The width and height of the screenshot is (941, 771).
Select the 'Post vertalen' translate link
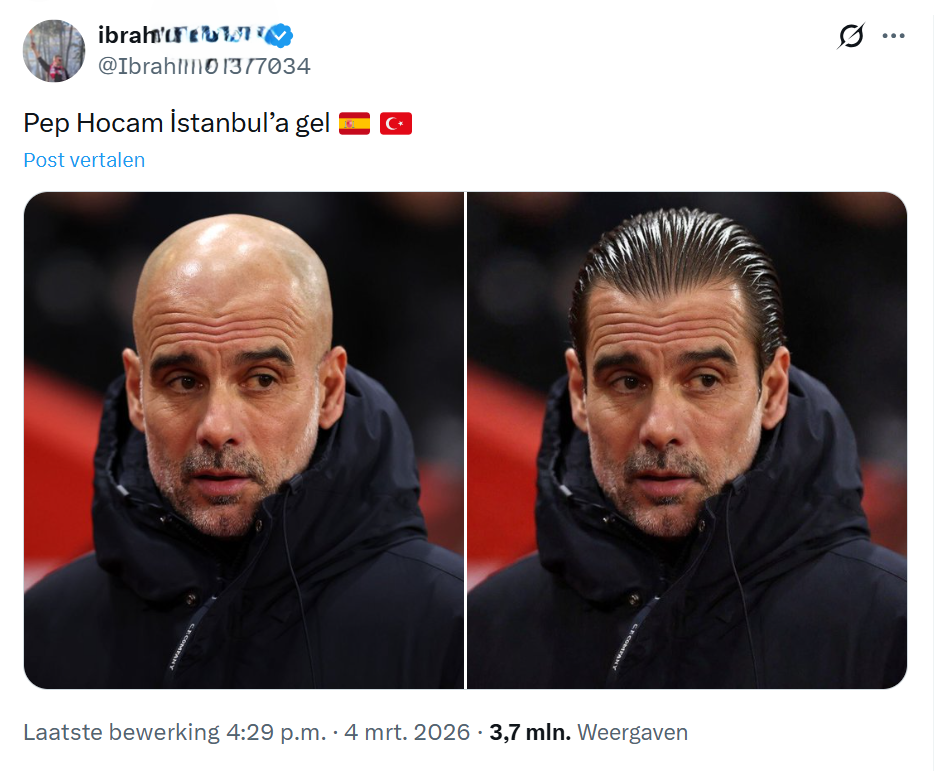click(x=84, y=160)
